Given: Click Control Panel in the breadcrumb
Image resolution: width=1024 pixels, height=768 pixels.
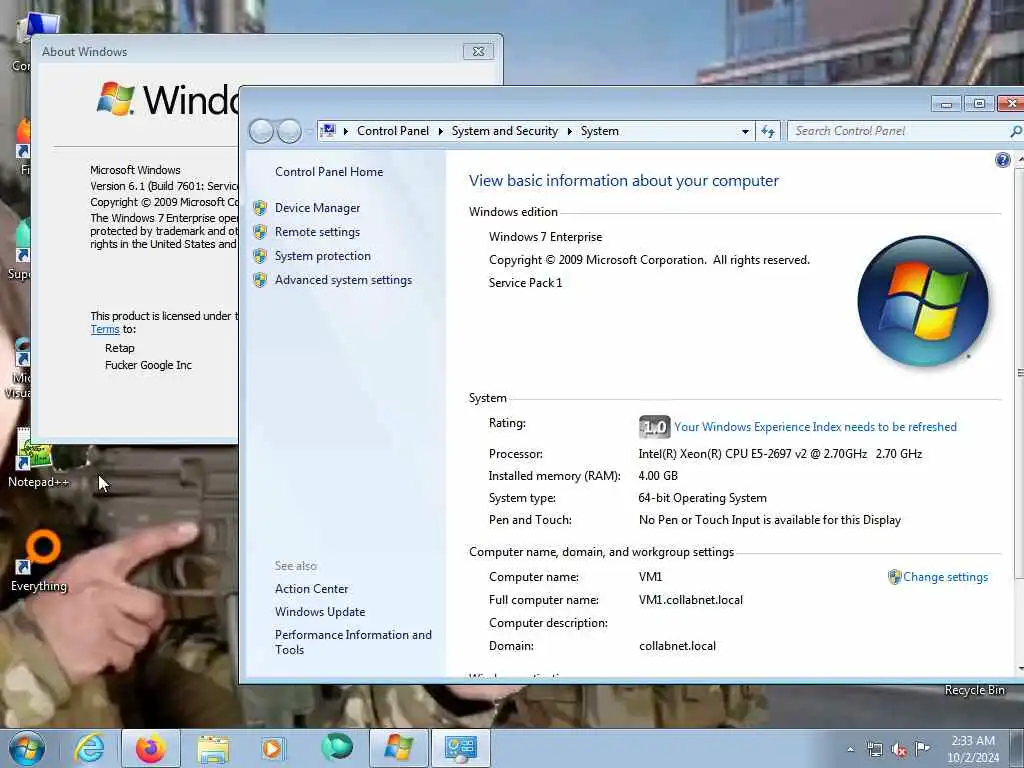Looking at the screenshot, I should (392, 131).
